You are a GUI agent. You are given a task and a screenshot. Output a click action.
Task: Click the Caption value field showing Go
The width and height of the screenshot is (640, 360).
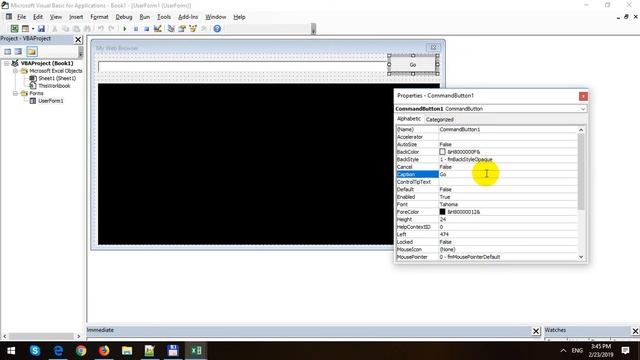pos(508,174)
